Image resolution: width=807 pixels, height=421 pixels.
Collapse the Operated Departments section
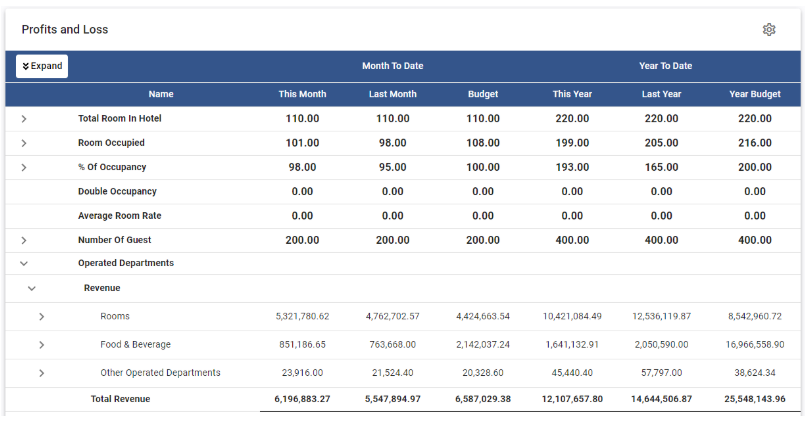[24, 263]
